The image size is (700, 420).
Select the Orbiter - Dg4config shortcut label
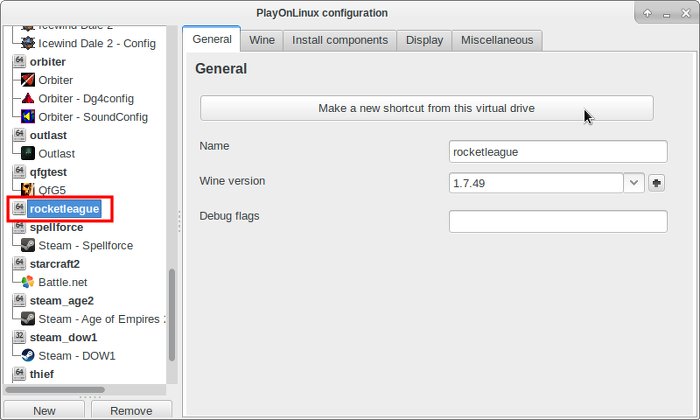pos(86,98)
